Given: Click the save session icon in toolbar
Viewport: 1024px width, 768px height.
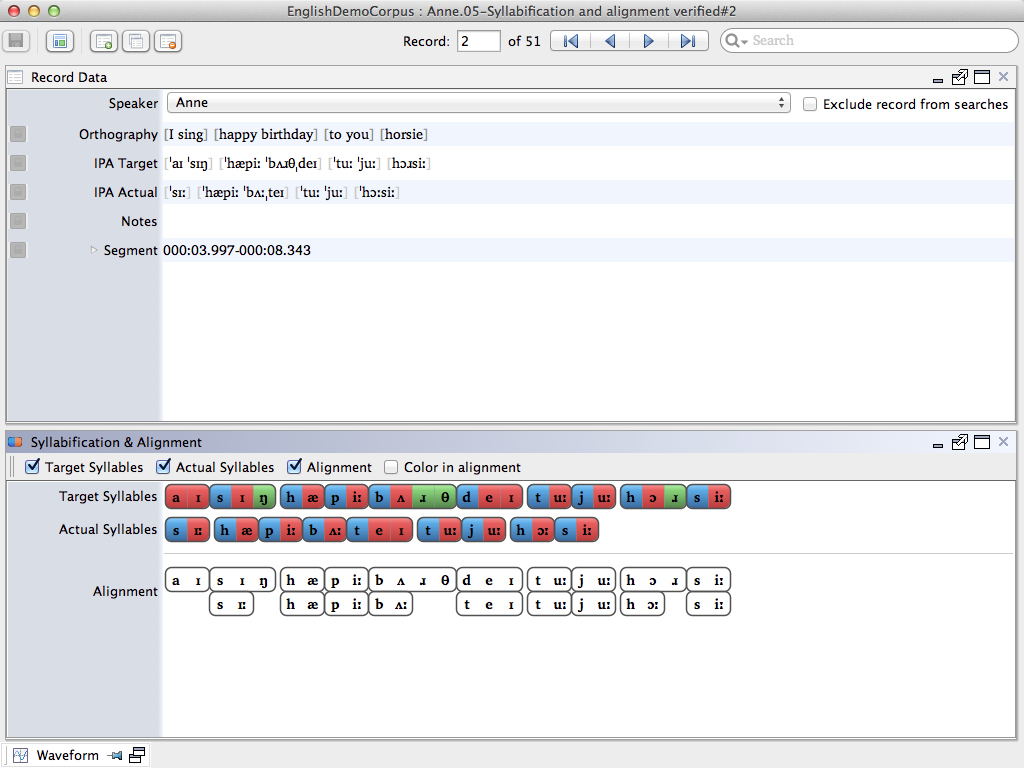Looking at the screenshot, I should [x=15, y=41].
